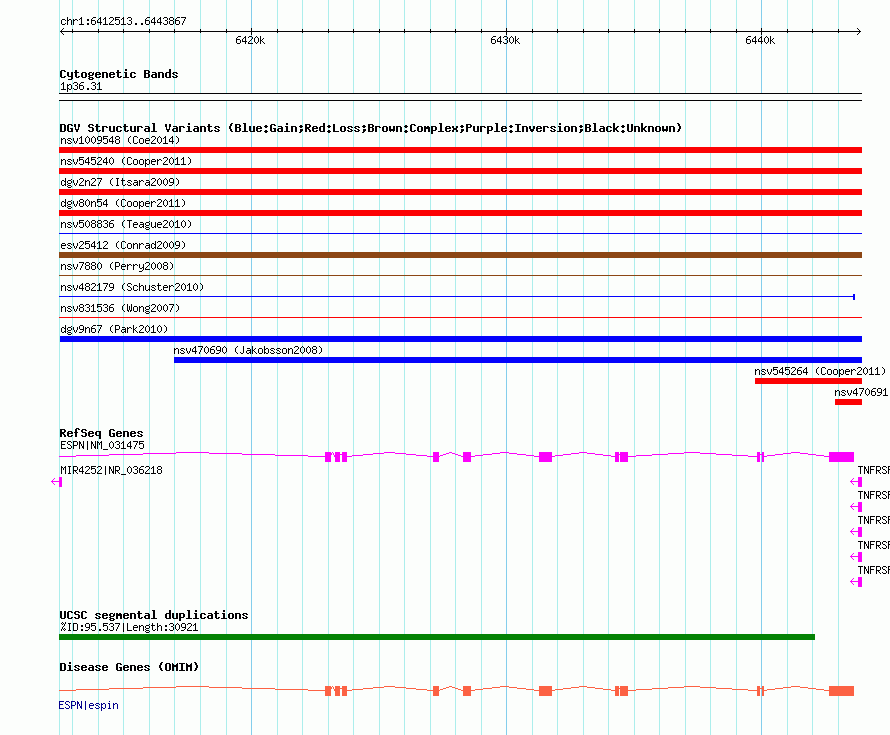Viewport: 890px width, 735px height.
Task: Click the chr1:6412513..6443867 coordinates label
Action: 123,22
